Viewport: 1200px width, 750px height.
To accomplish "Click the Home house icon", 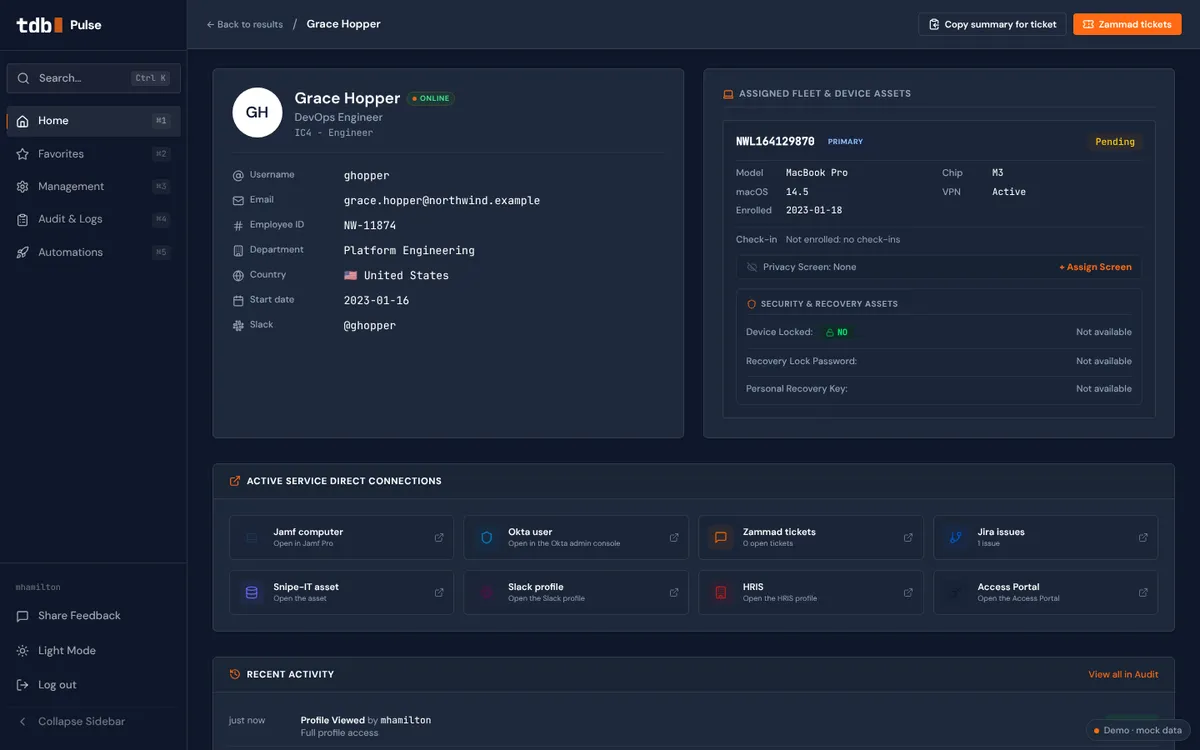I will pyautogui.click(x=22, y=121).
